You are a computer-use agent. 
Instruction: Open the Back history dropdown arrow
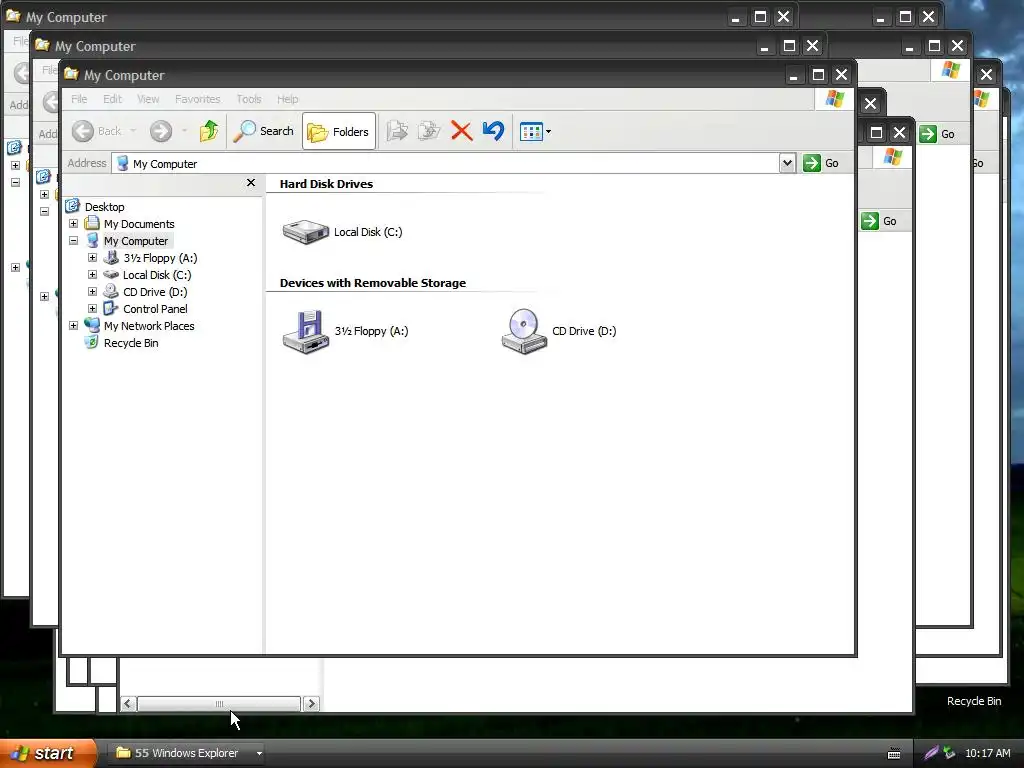133,131
